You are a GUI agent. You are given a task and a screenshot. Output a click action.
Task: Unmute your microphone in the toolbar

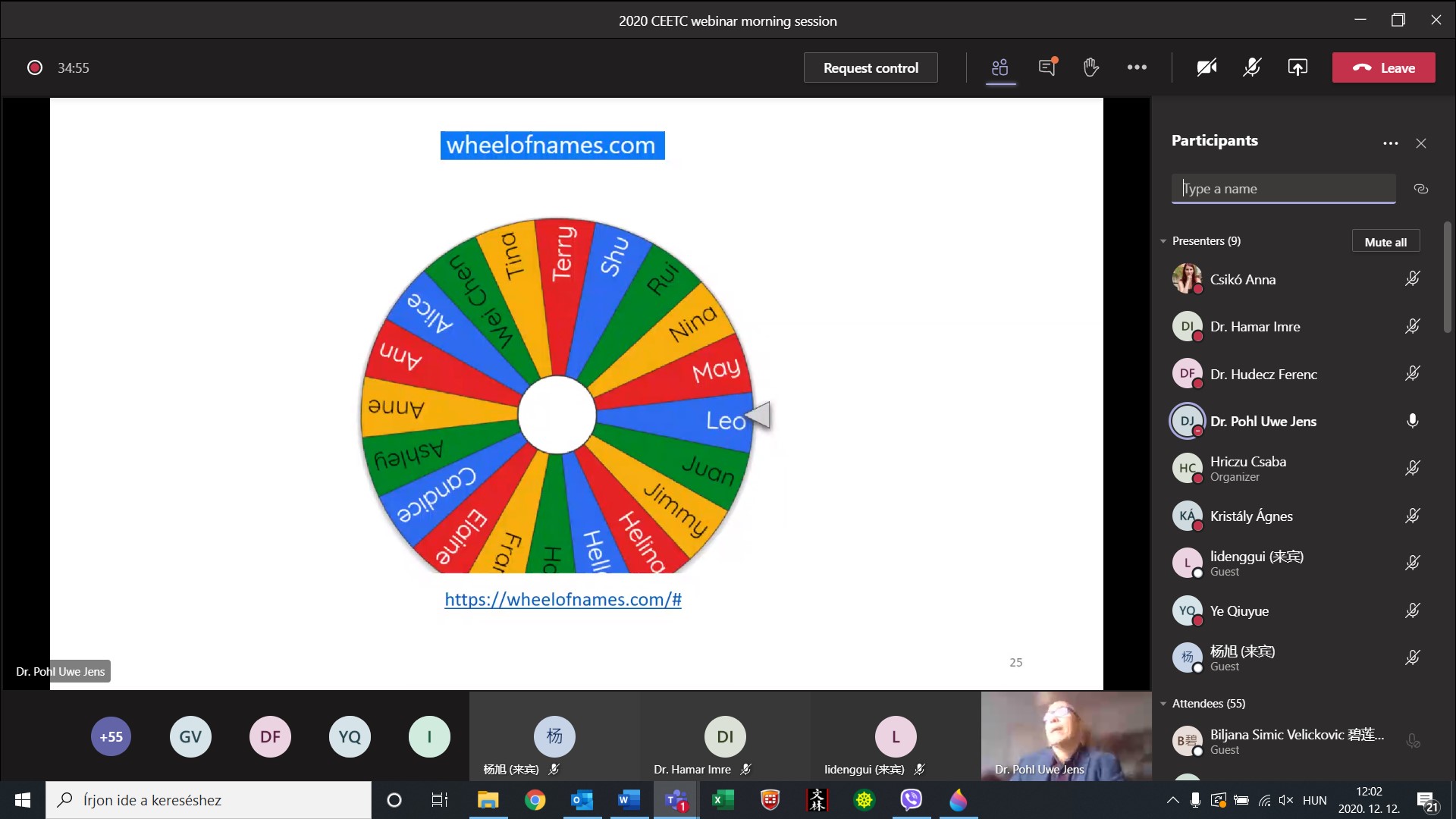(1252, 67)
